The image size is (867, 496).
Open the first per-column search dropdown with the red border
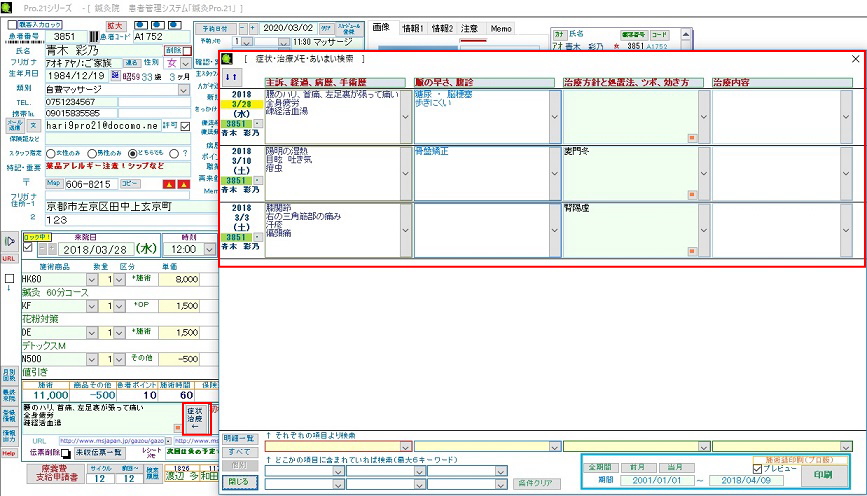point(406,446)
